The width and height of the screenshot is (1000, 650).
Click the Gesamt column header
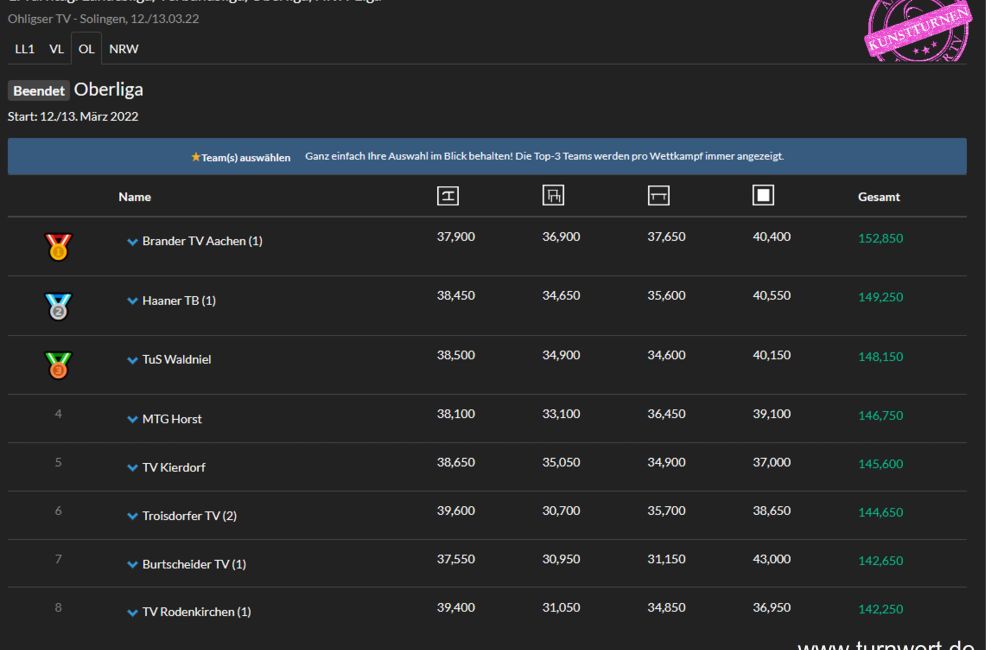point(878,197)
